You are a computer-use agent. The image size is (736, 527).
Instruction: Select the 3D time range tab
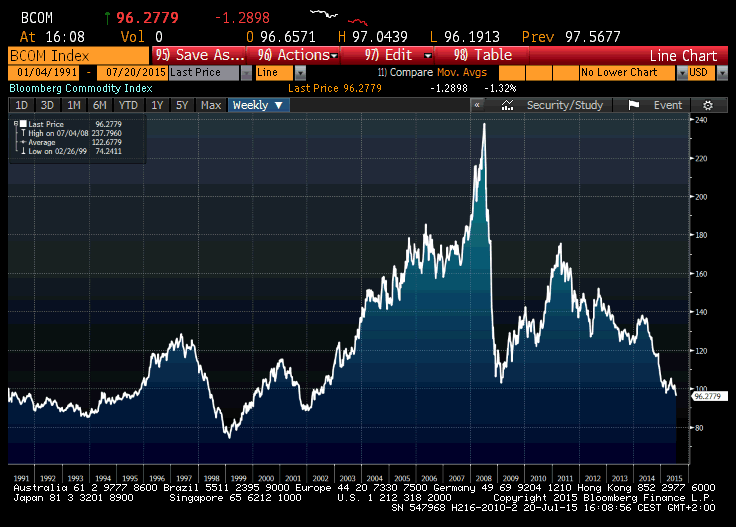[x=47, y=105]
